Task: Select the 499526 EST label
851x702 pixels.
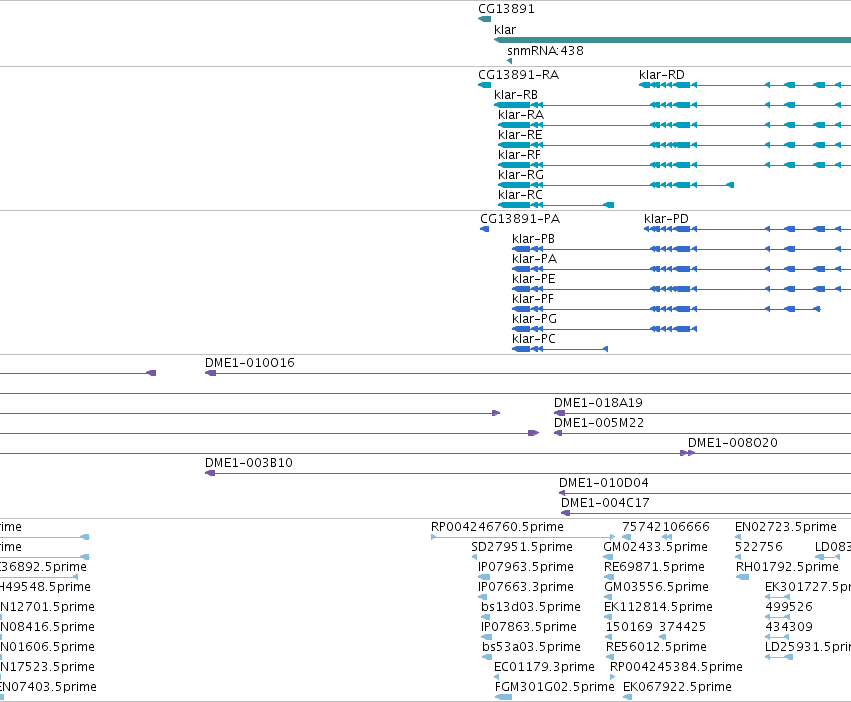Action: click(789, 606)
